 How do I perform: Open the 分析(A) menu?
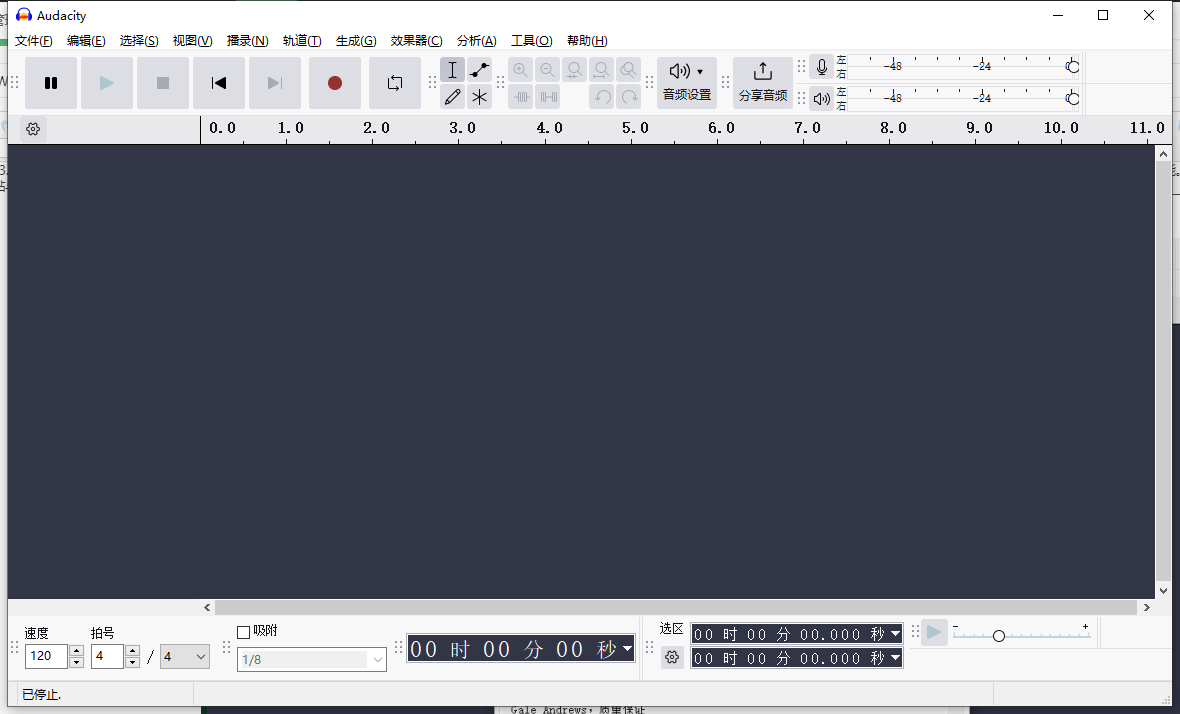tap(476, 41)
